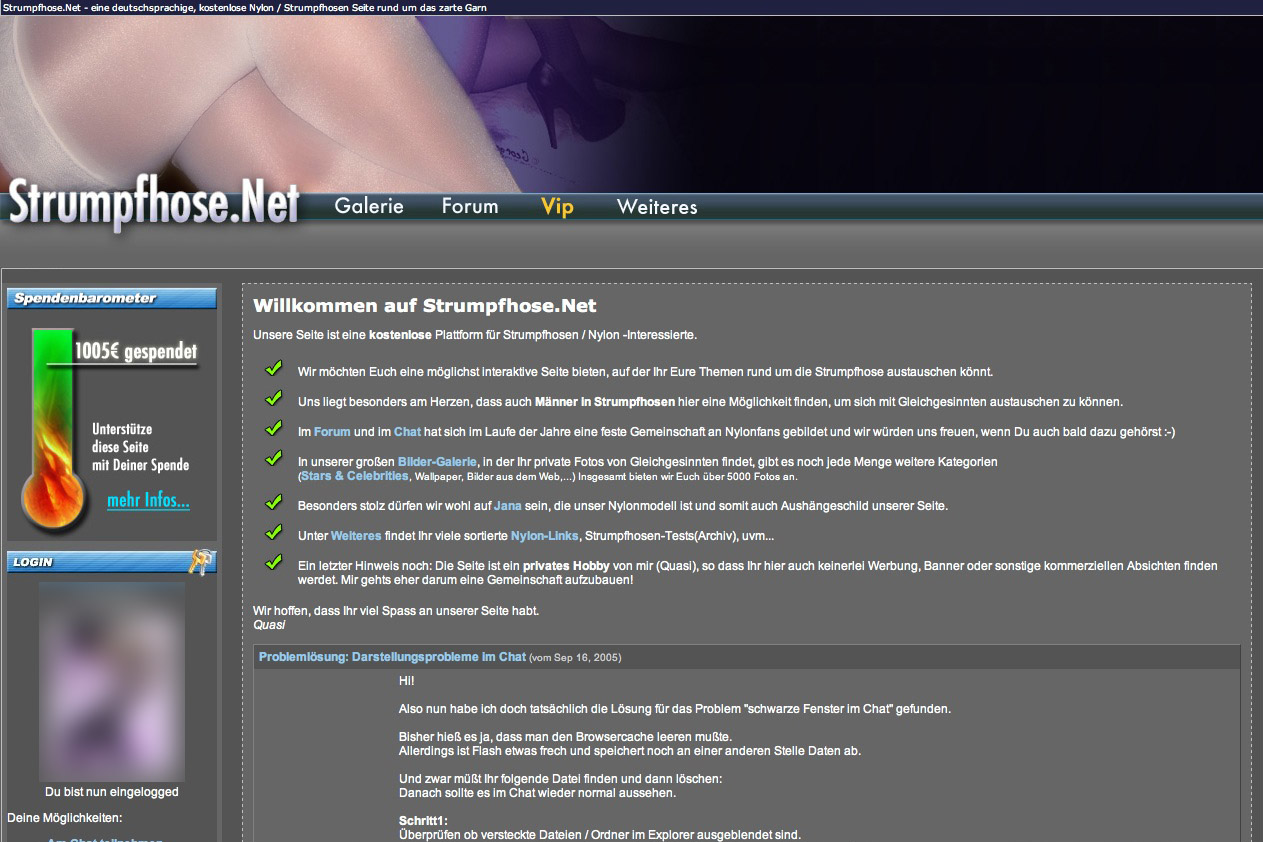1263x842 pixels.
Task: Click the keys icon in Login header
Action: pyautogui.click(x=201, y=562)
